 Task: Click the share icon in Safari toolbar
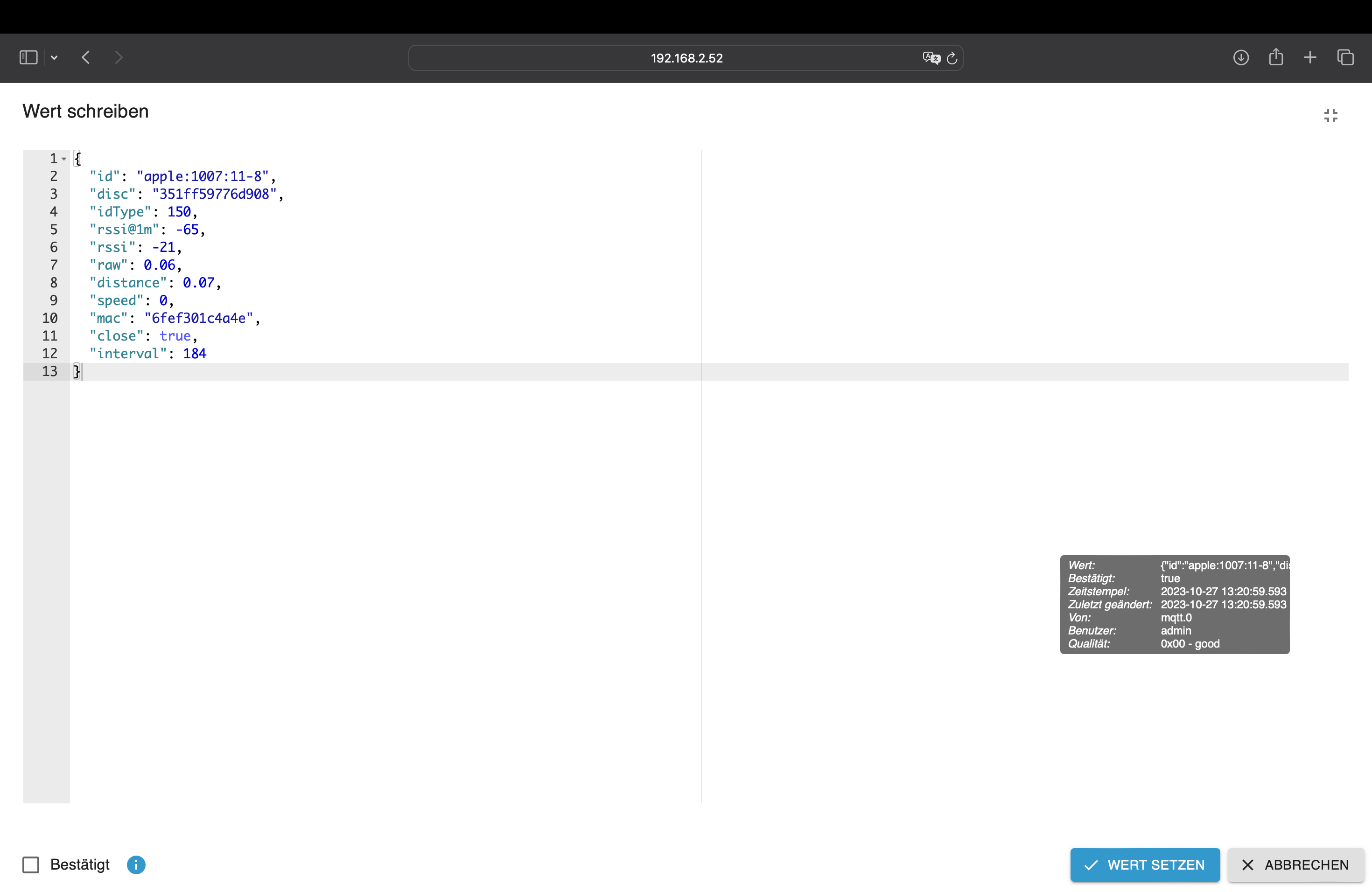pyautogui.click(x=1276, y=57)
